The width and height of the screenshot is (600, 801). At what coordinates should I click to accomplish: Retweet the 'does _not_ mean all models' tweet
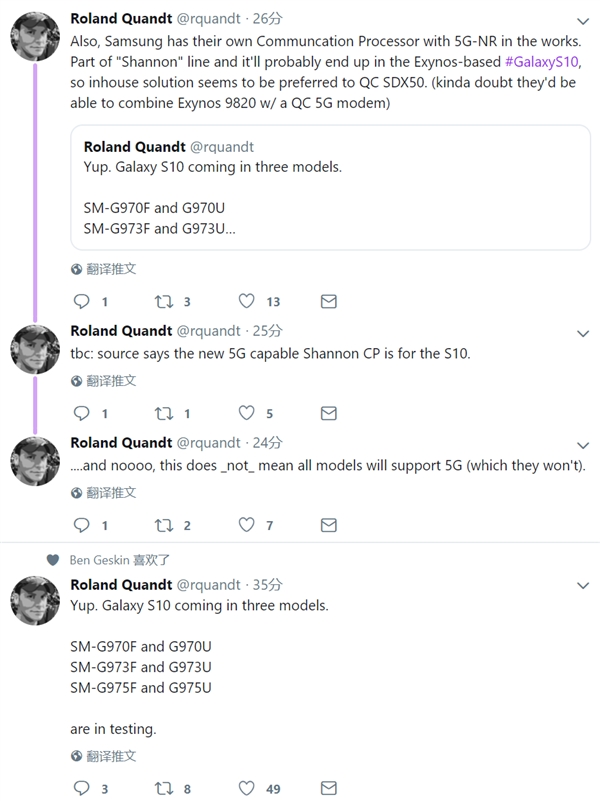(163, 525)
